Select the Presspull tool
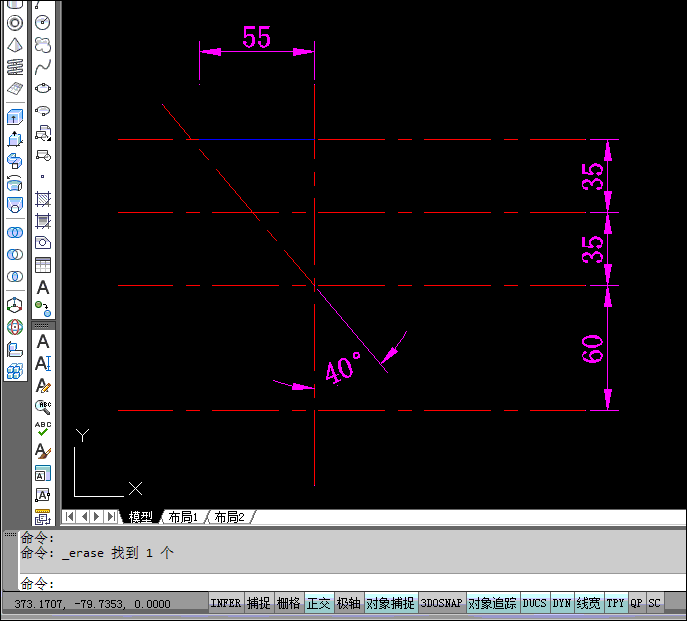The height and width of the screenshot is (621, 687). coord(15,139)
